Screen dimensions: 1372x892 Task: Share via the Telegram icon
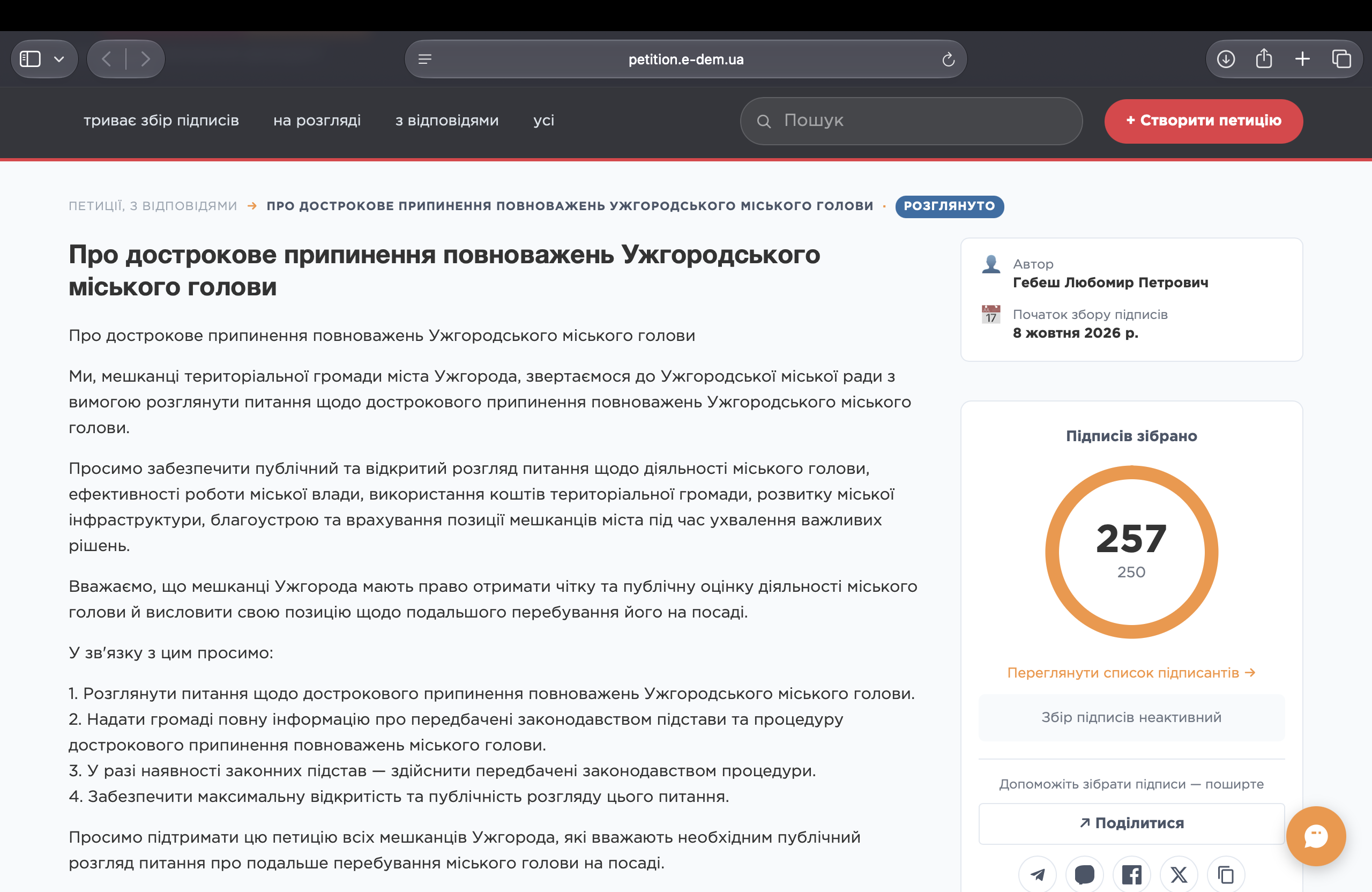coord(1037,874)
